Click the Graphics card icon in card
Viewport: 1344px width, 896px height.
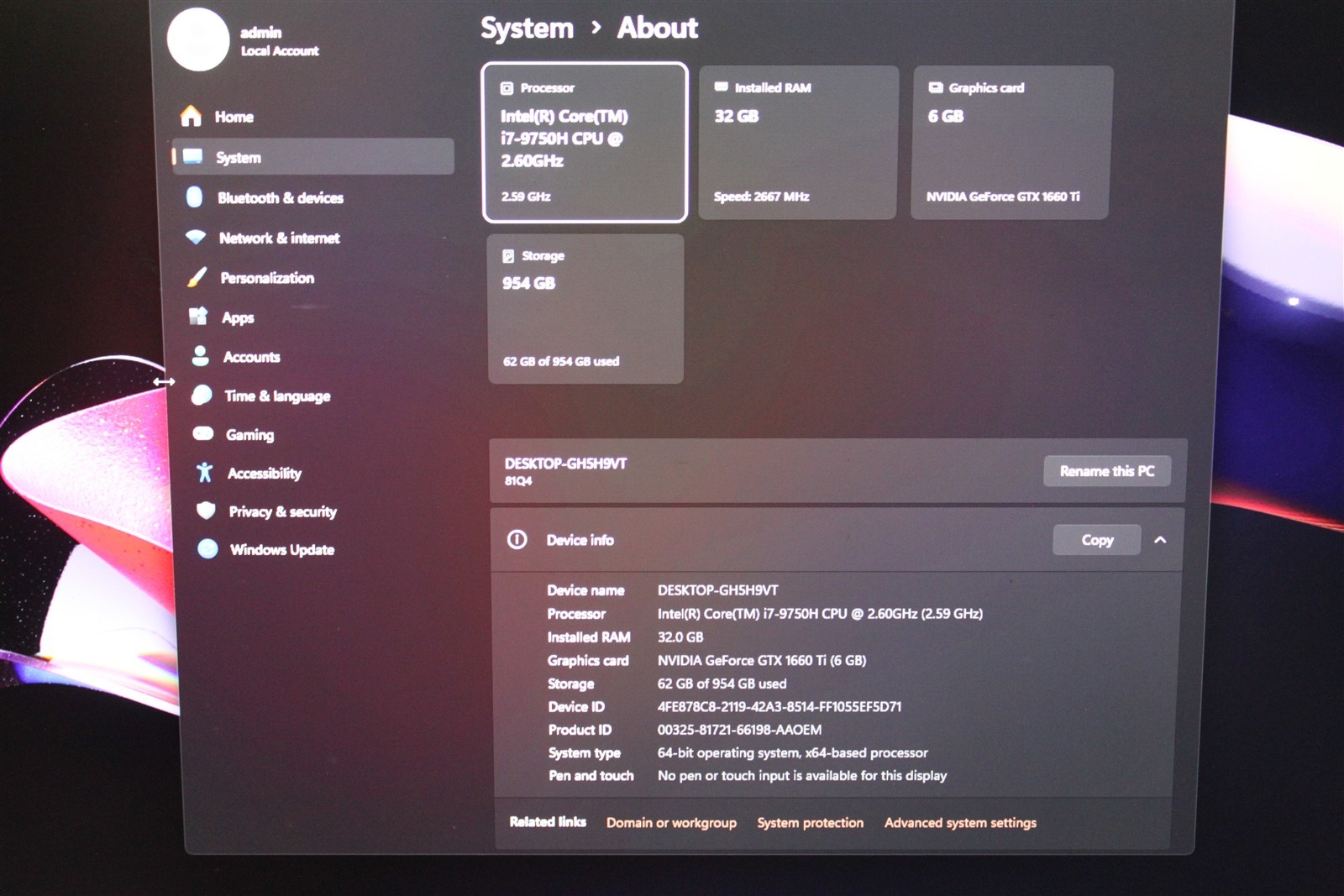pos(935,87)
